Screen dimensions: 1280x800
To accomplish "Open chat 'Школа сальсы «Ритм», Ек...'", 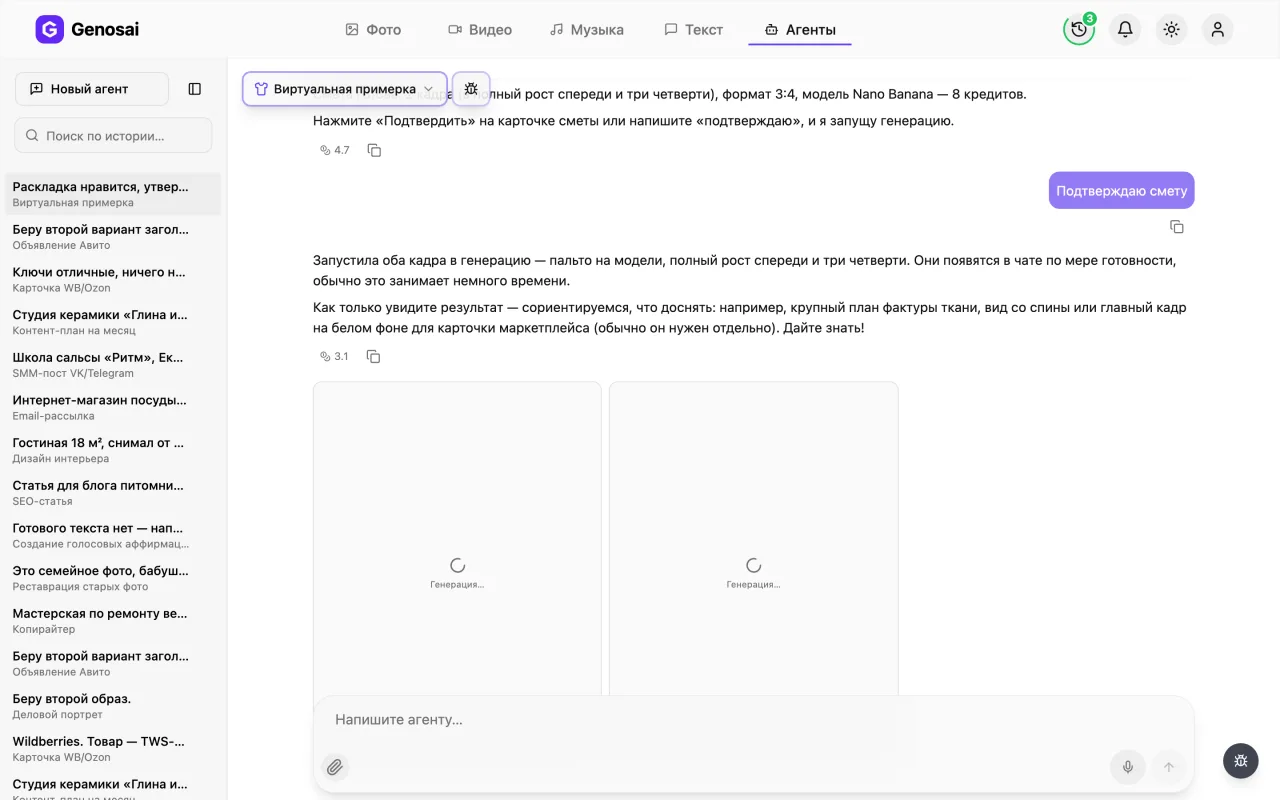I will [113, 365].
